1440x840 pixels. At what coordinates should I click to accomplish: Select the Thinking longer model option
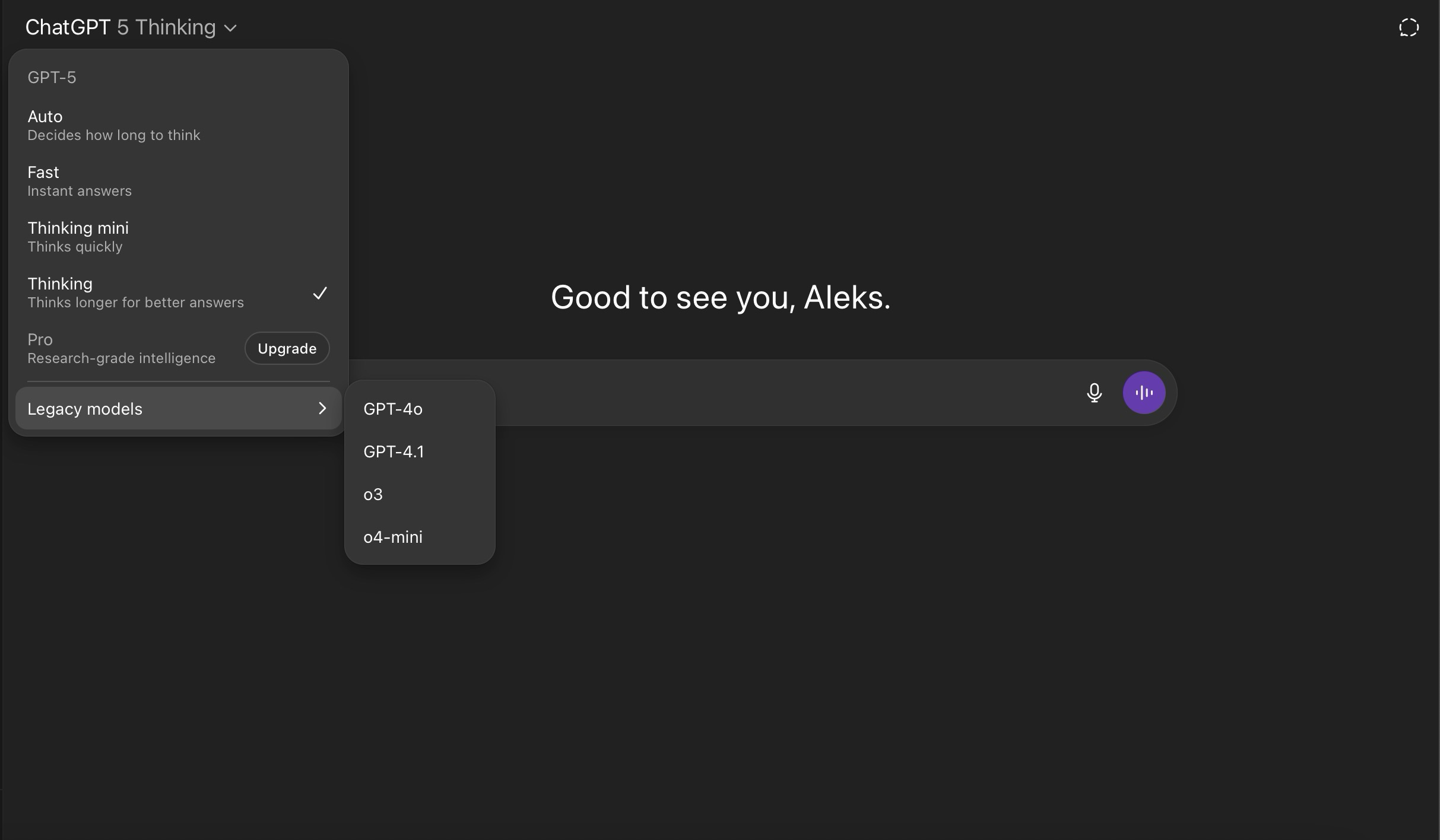135,292
